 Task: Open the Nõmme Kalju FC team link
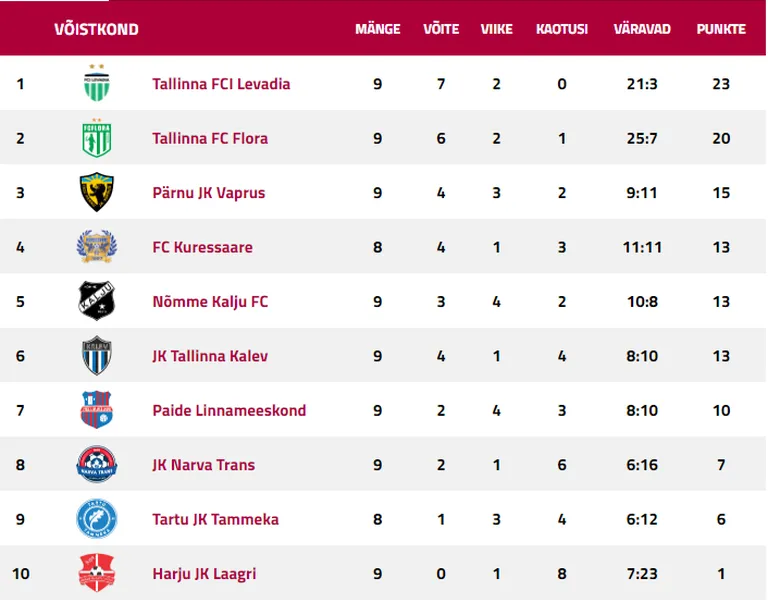tap(210, 301)
